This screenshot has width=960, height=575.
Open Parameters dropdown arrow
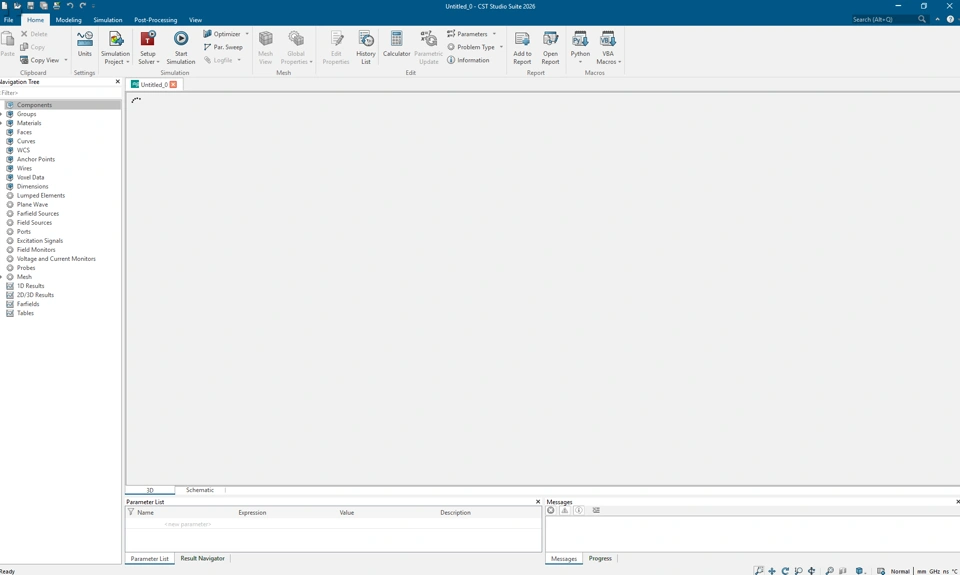click(494, 34)
